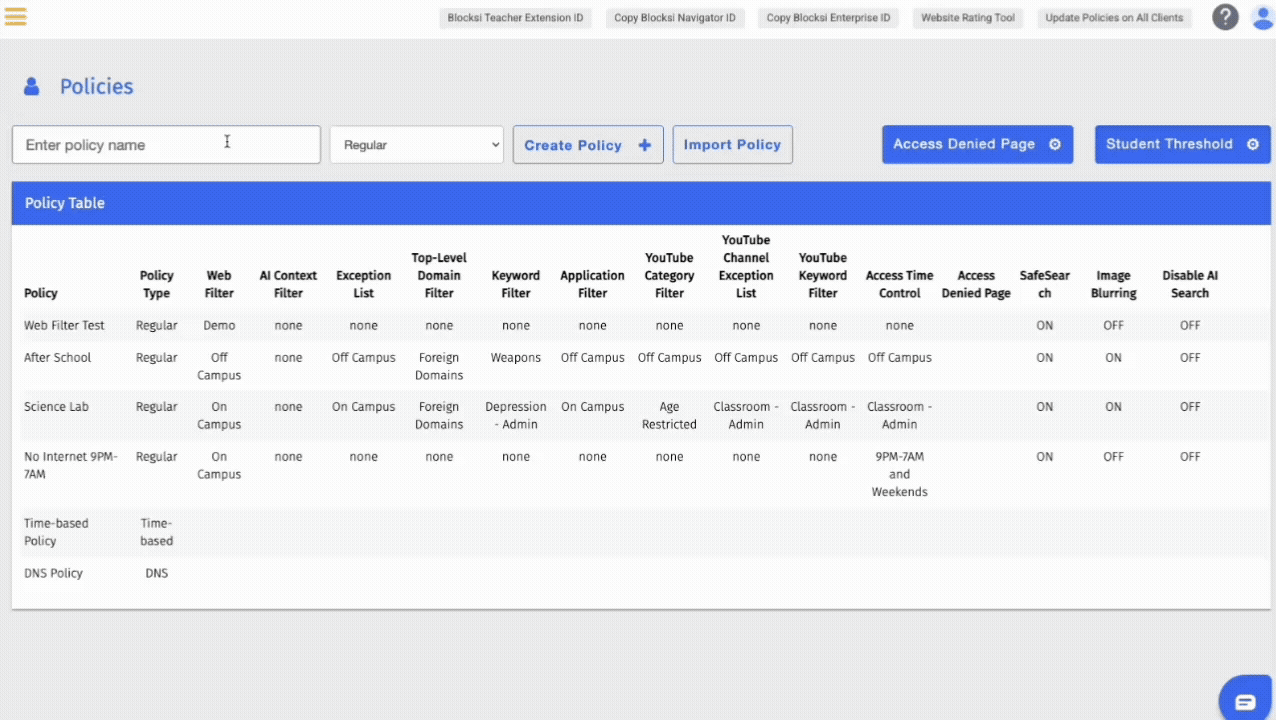This screenshot has width=1276, height=720.
Task: Click the Policies person icon
Action: (32, 87)
